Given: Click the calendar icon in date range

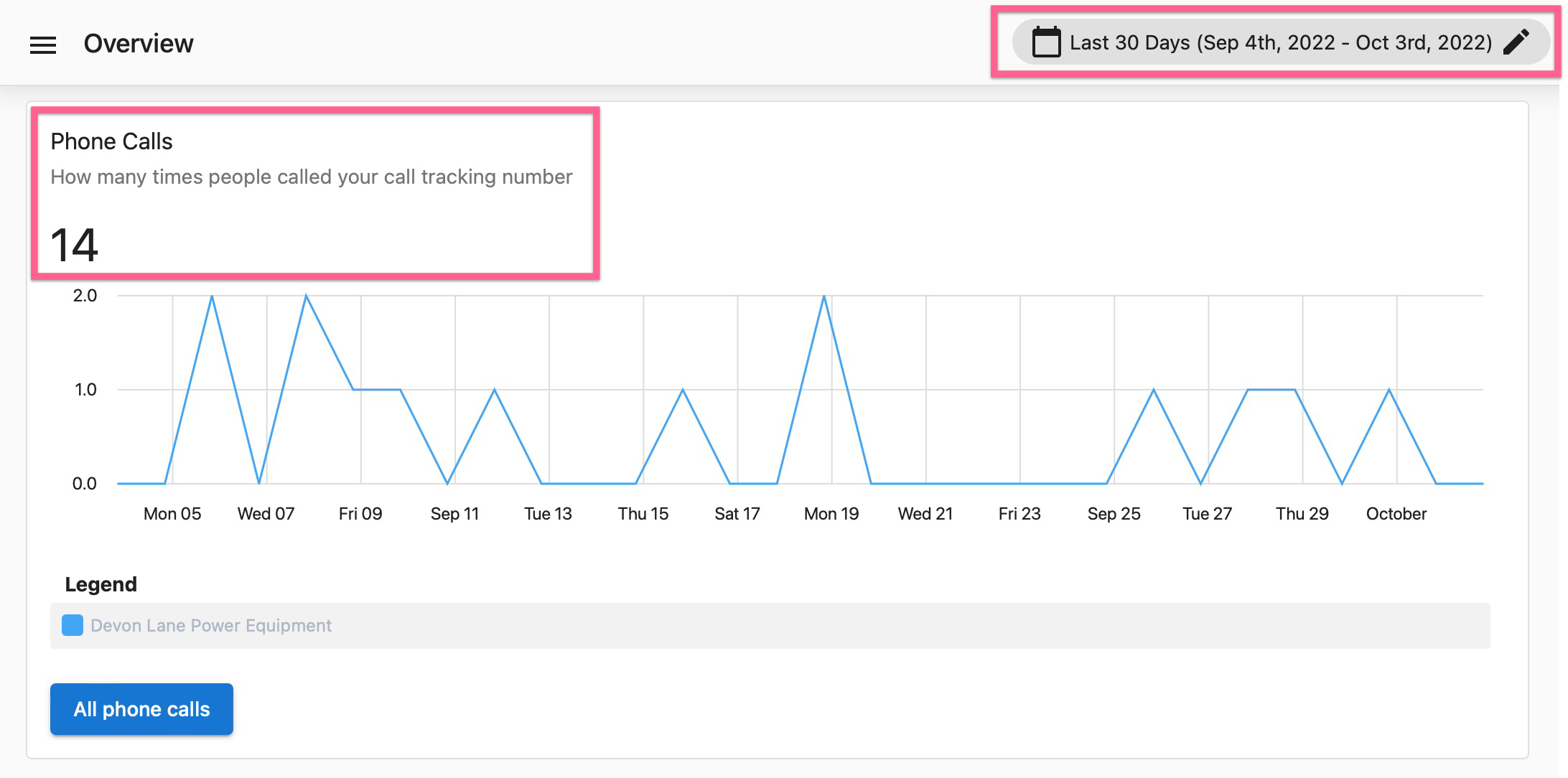Looking at the screenshot, I should pyautogui.click(x=1046, y=42).
